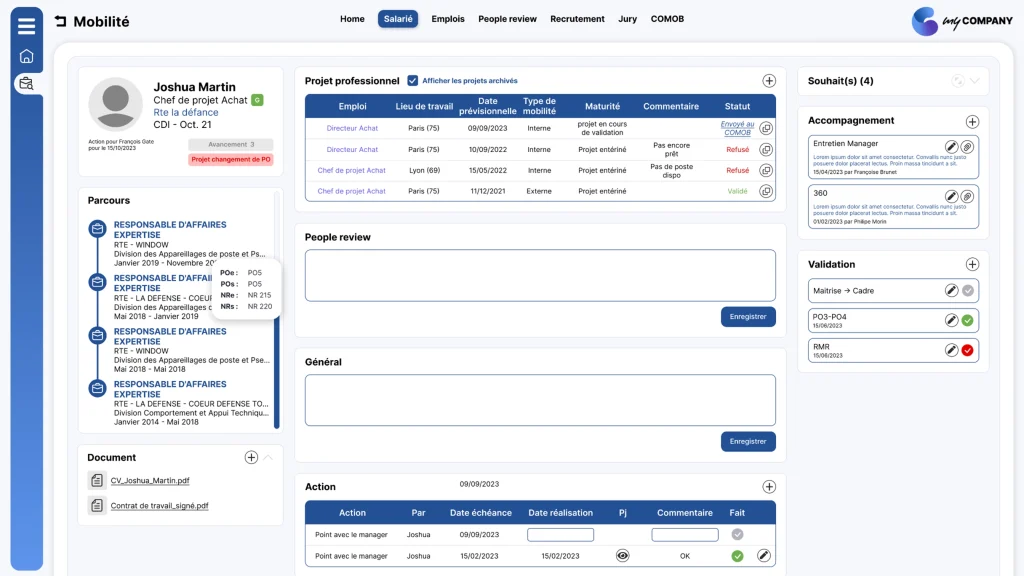Image resolution: width=1024 pixels, height=576 pixels.
Task: Edit the Entretien Manager entry with the pencil
Action: pyautogui.click(x=951, y=147)
